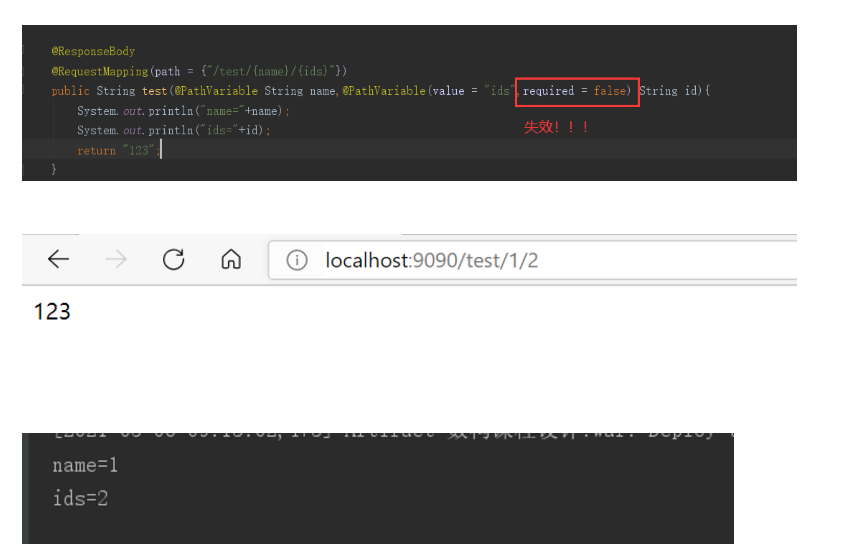This screenshot has height=548, width=862.
Task: Reload the page with refresh icon
Action: tap(174, 259)
